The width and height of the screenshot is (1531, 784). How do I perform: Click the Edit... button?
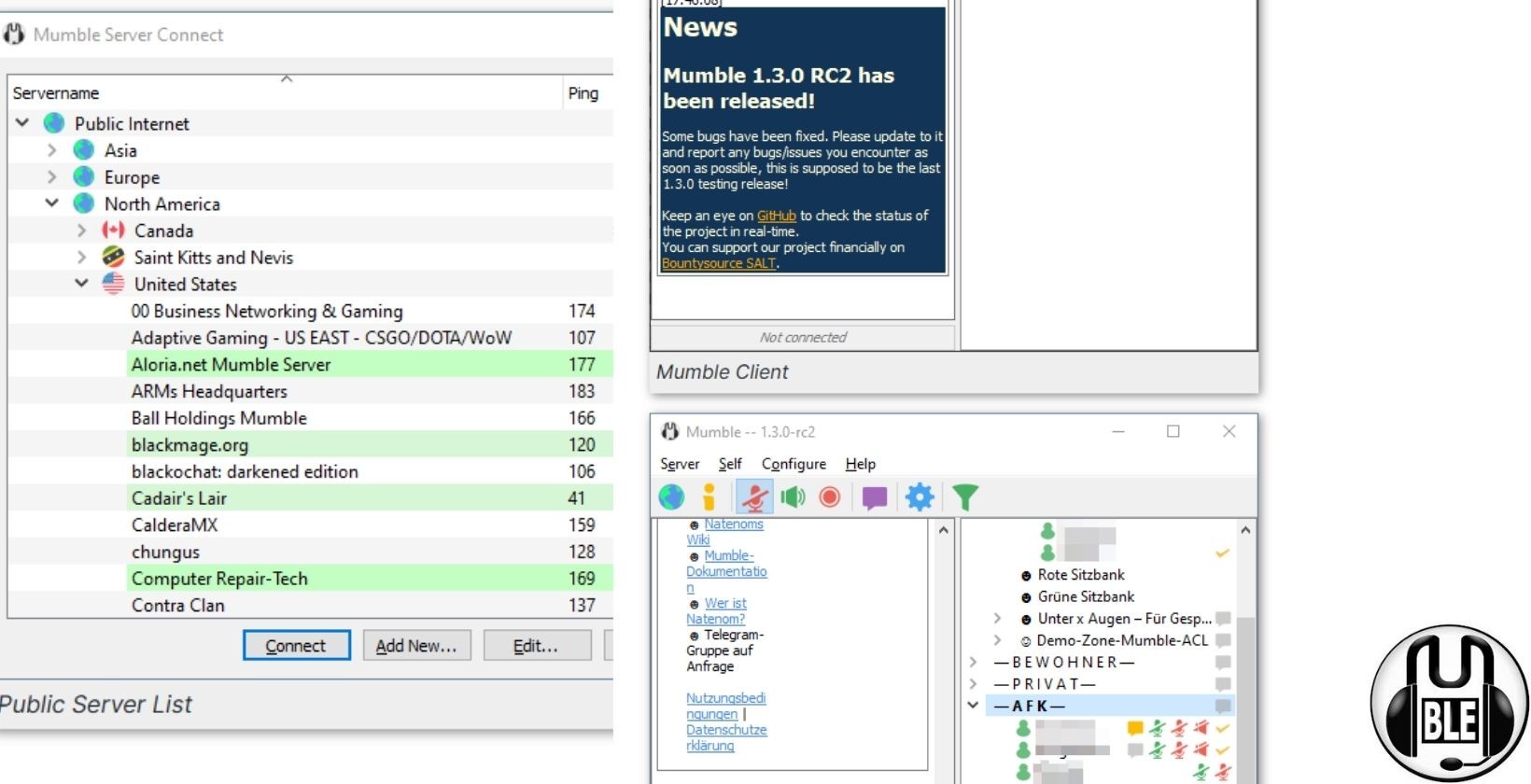point(536,646)
